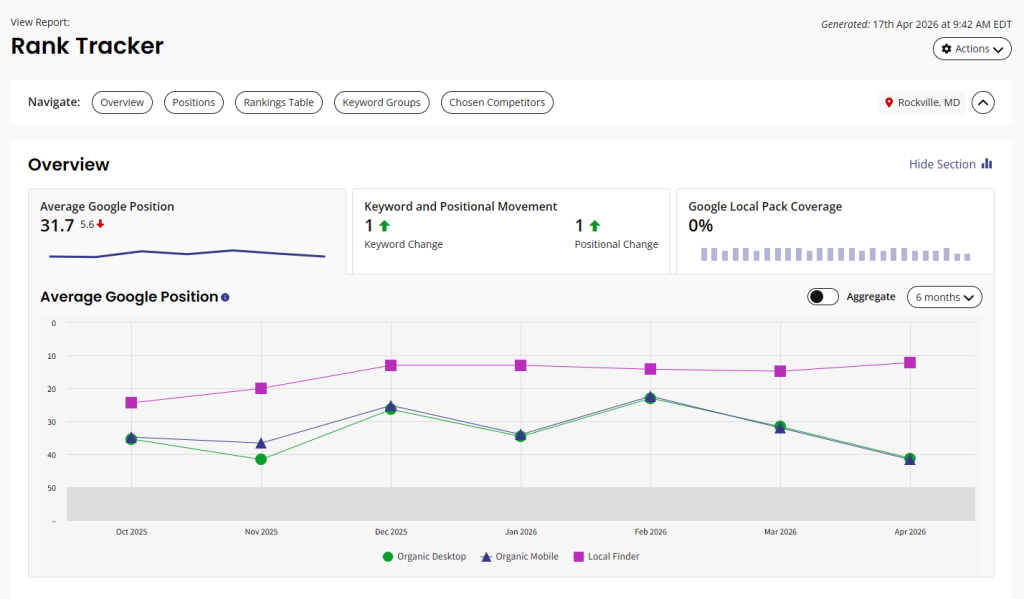Open the 6 months range dropdown
Viewport: 1024px width, 599px height.
[944, 297]
